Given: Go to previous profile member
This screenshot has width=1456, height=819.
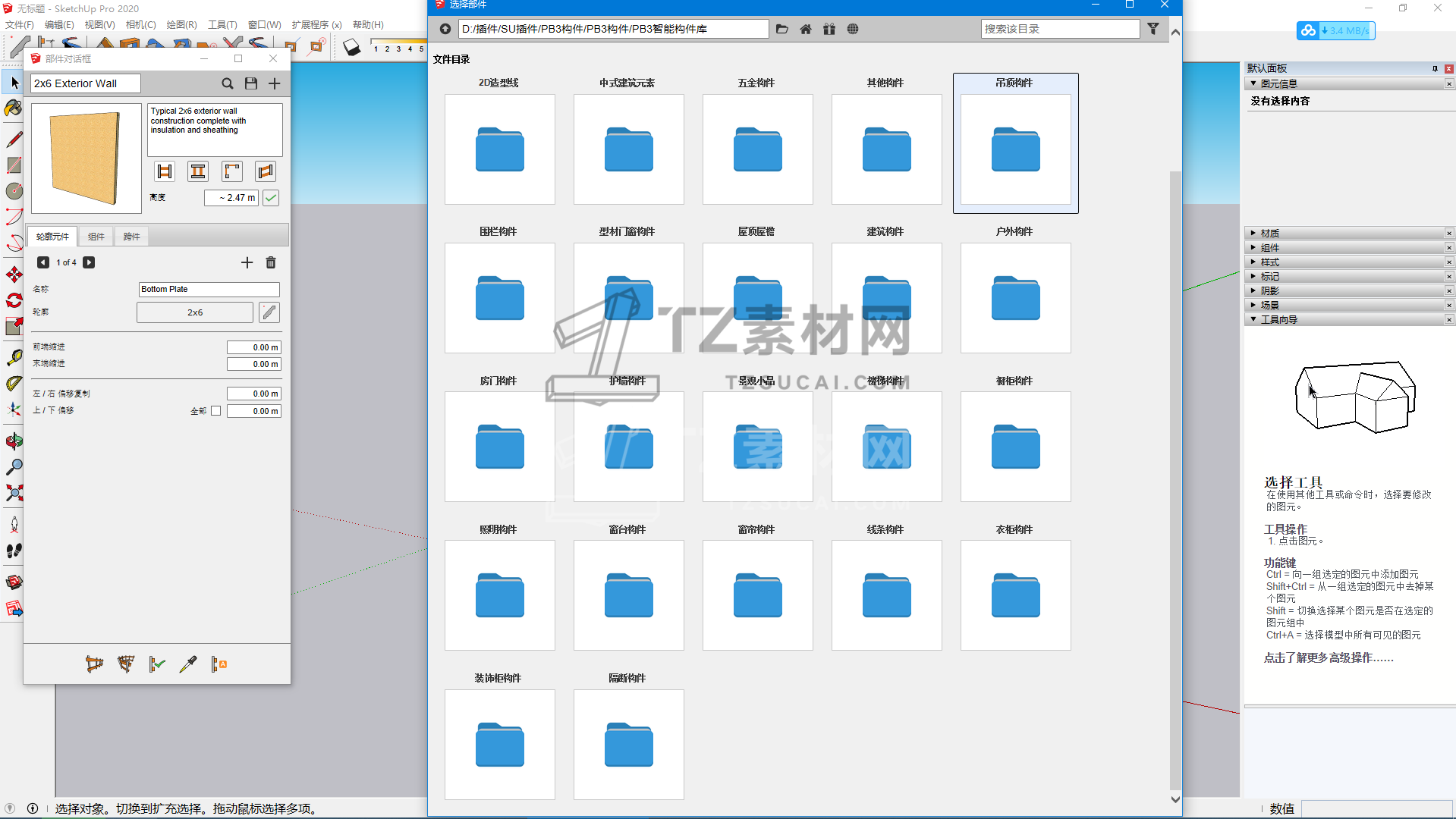Looking at the screenshot, I should [x=43, y=262].
